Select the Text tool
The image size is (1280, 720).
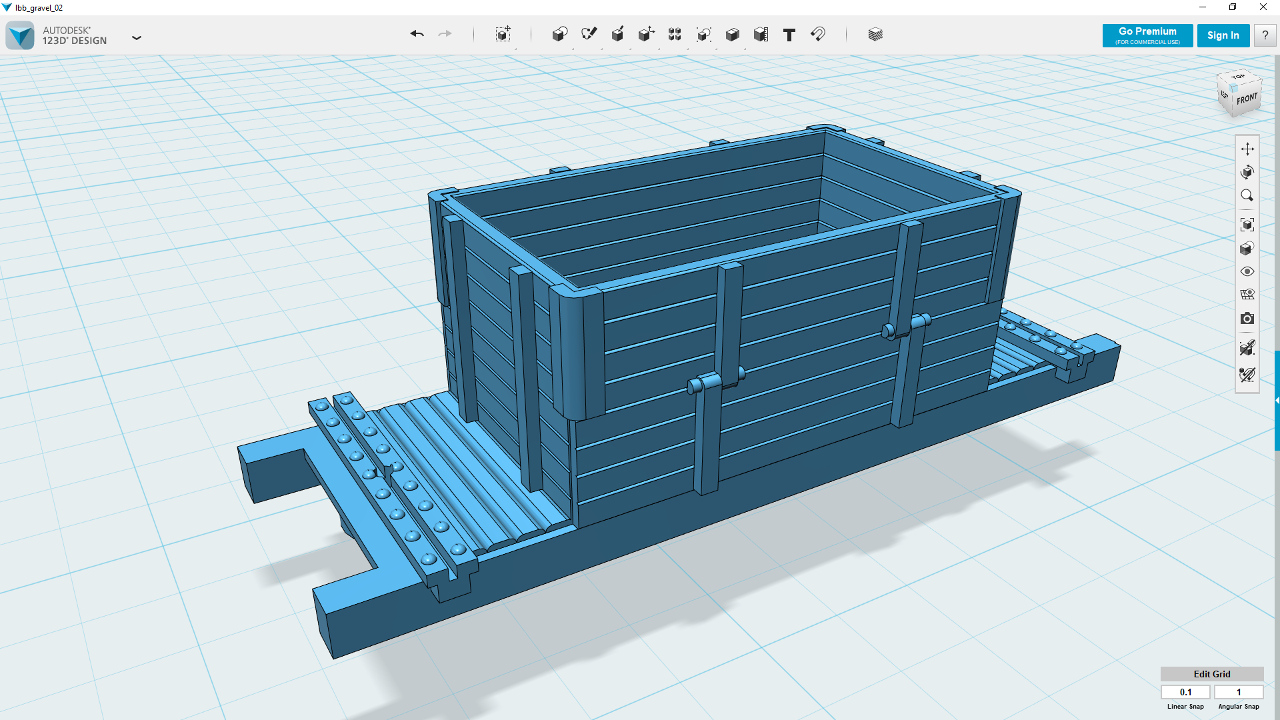[x=789, y=34]
